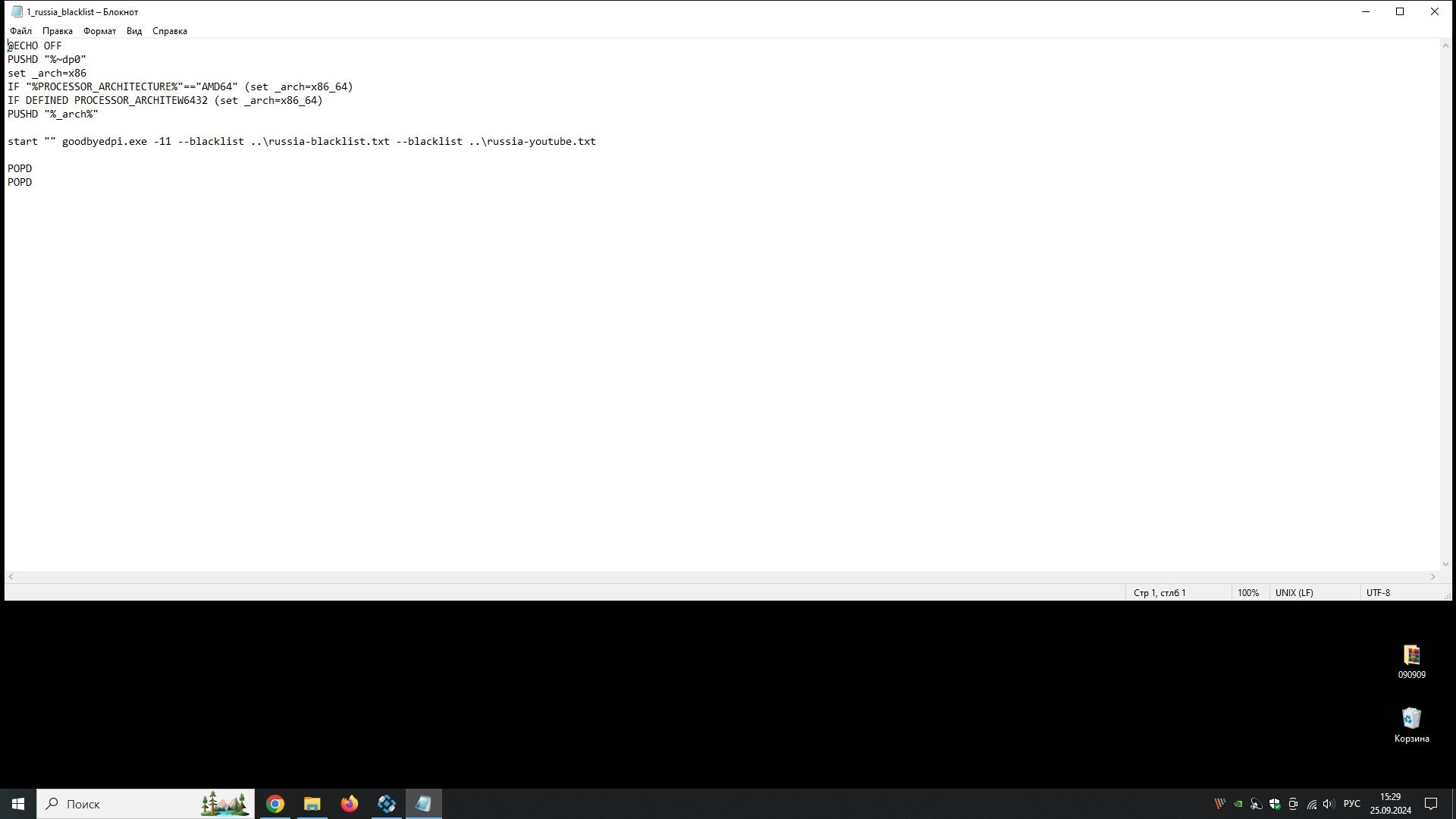The height and width of the screenshot is (819, 1456).
Task: Click the vertical scrollbar up arrow
Action: point(1445,45)
